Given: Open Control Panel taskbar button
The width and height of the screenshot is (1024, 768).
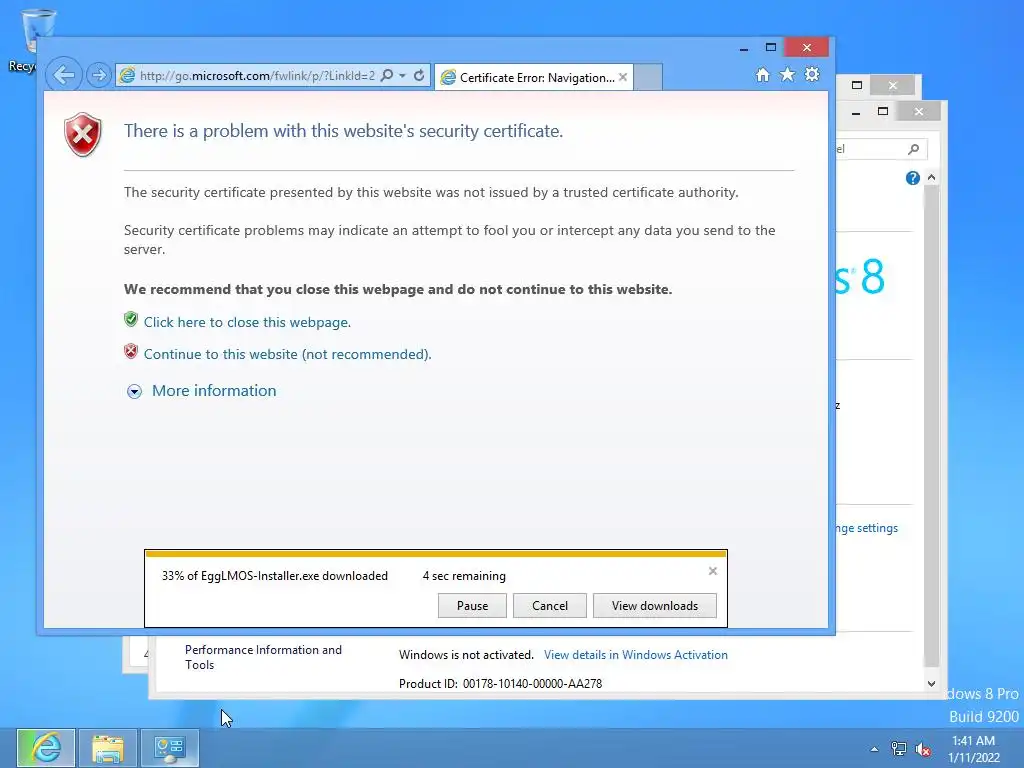Looking at the screenshot, I should click(170, 748).
